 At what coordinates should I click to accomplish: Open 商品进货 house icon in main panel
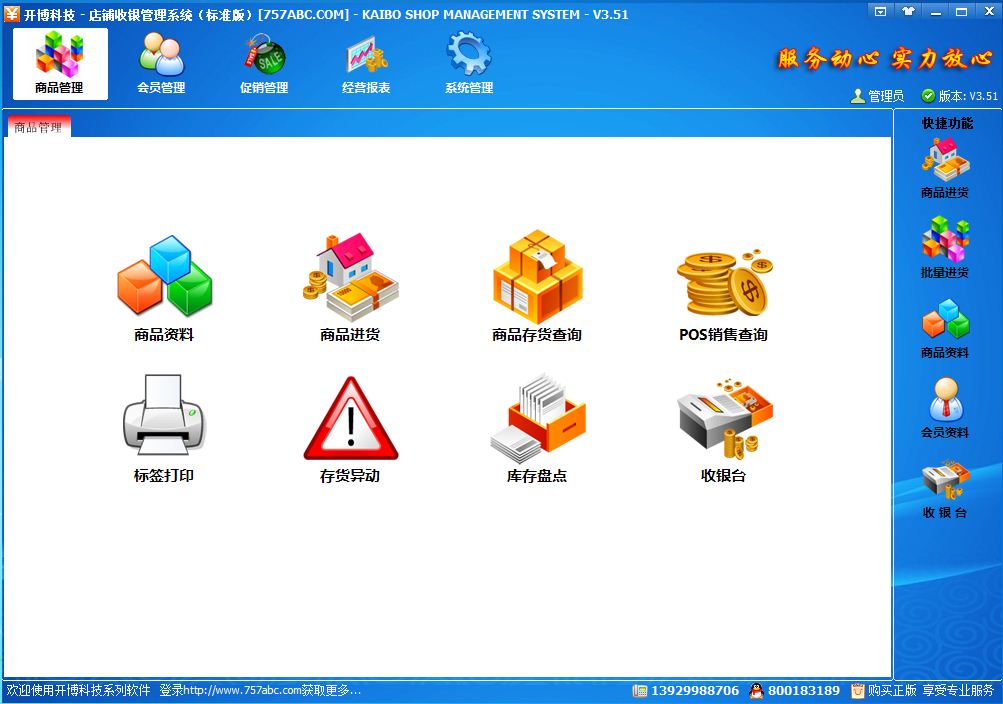(x=350, y=288)
